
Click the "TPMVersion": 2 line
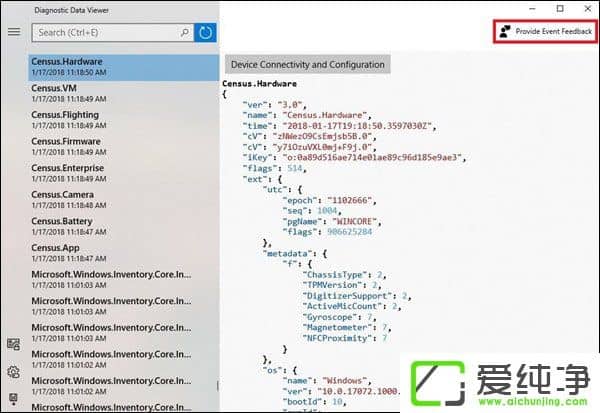[342, 285]
